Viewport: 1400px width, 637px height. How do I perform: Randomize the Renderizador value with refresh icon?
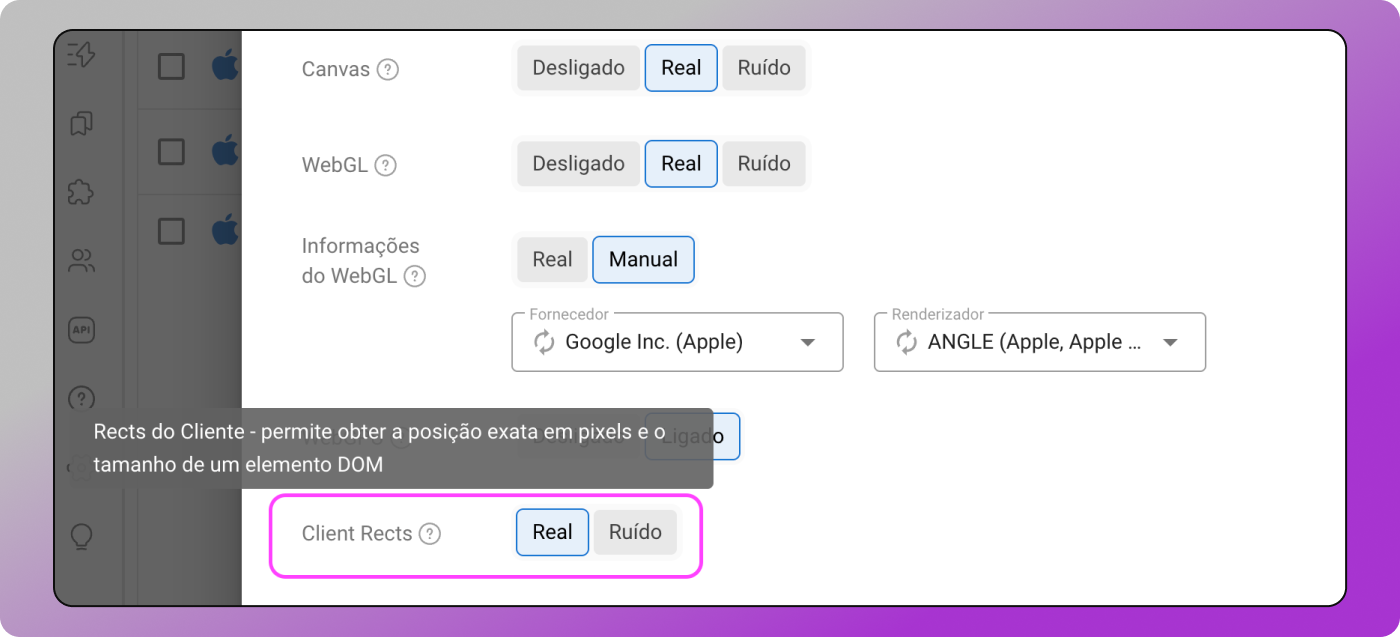[x=906, y=342]
